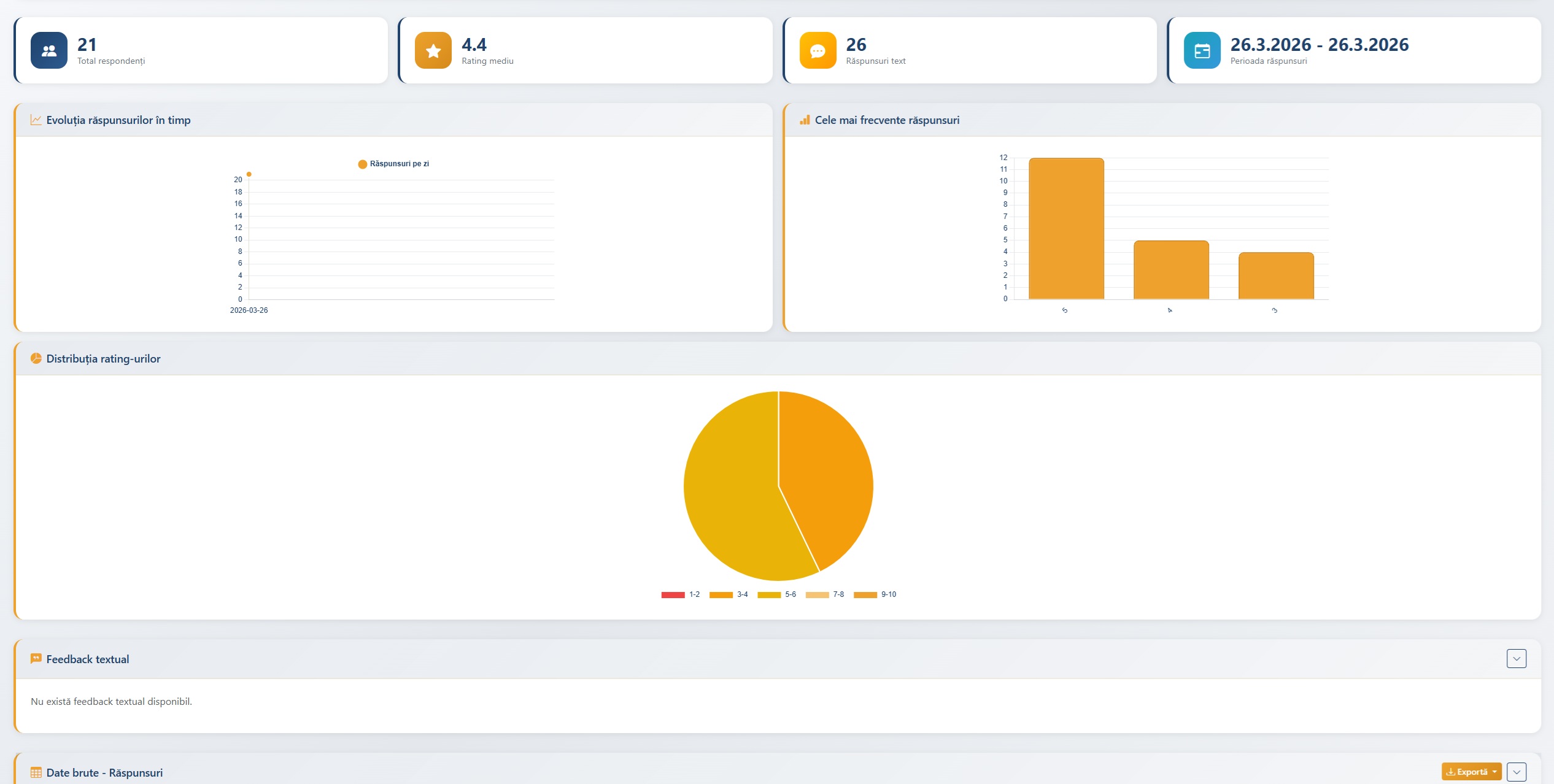This screenshot has height=784, width=1554.
Task: Toggle the 9-10 rating legend entry
Action: coord(874,594)
